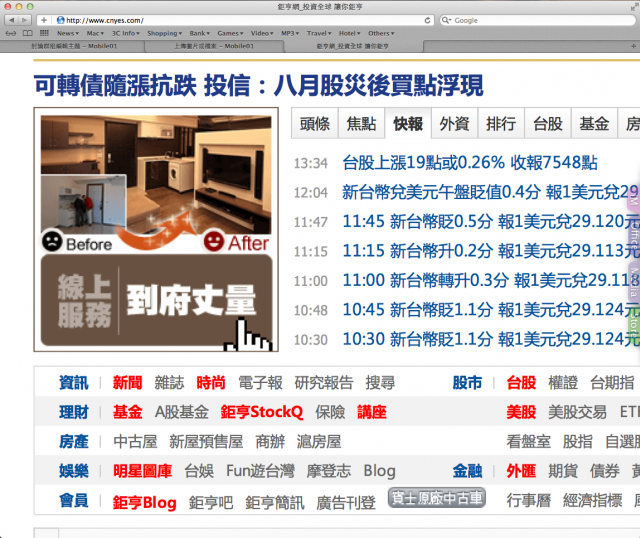Open Top Sites grid icon
This screenshot has width=640, height=538.
[x=44, y=33]
